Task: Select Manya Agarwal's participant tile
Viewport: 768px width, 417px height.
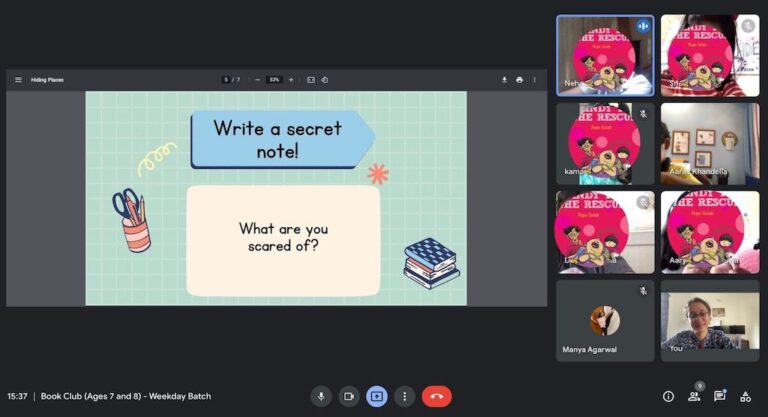Action: pos(605,321)
